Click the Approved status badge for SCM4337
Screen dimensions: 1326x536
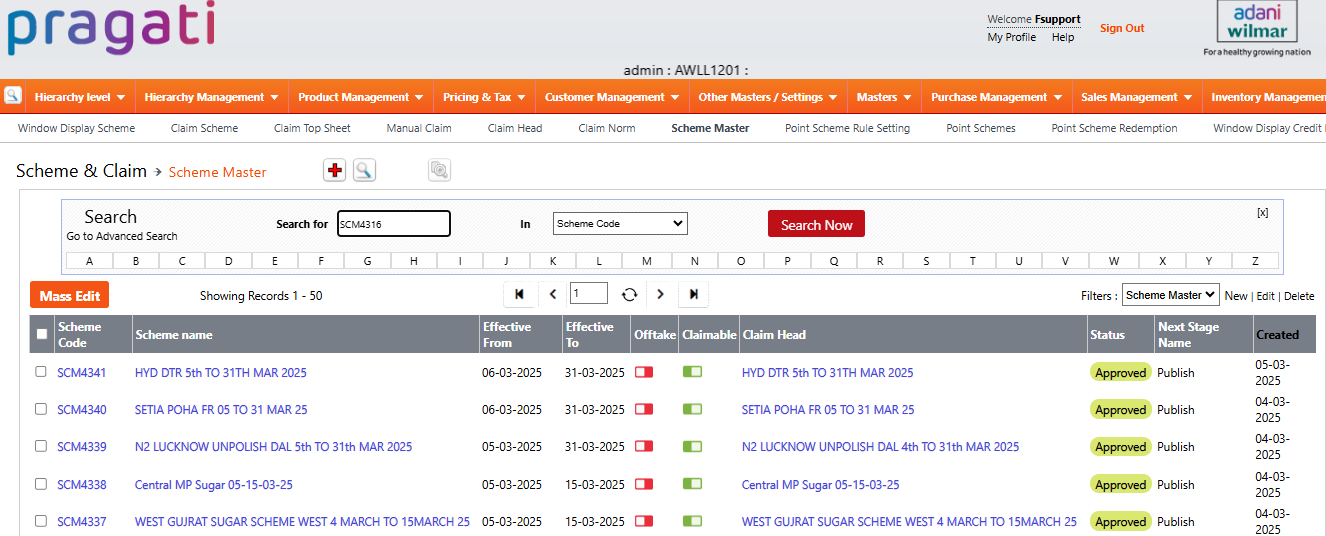point(1120,522)
